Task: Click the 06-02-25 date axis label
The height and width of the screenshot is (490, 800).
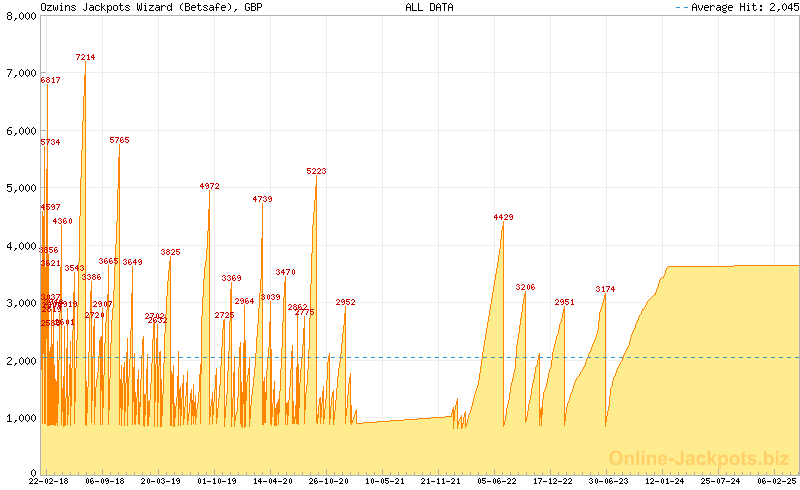Action: pos(776,481)
